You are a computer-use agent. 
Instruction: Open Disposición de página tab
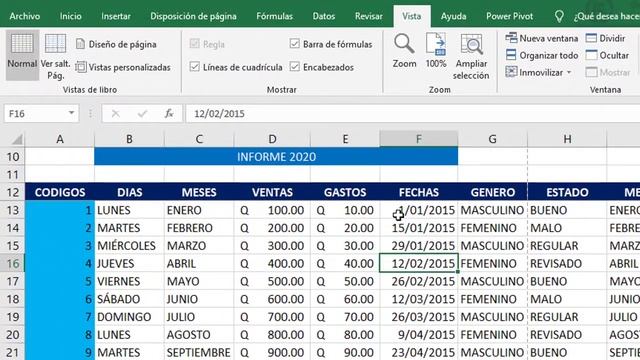pyautogui.click(x=193, y=16)
